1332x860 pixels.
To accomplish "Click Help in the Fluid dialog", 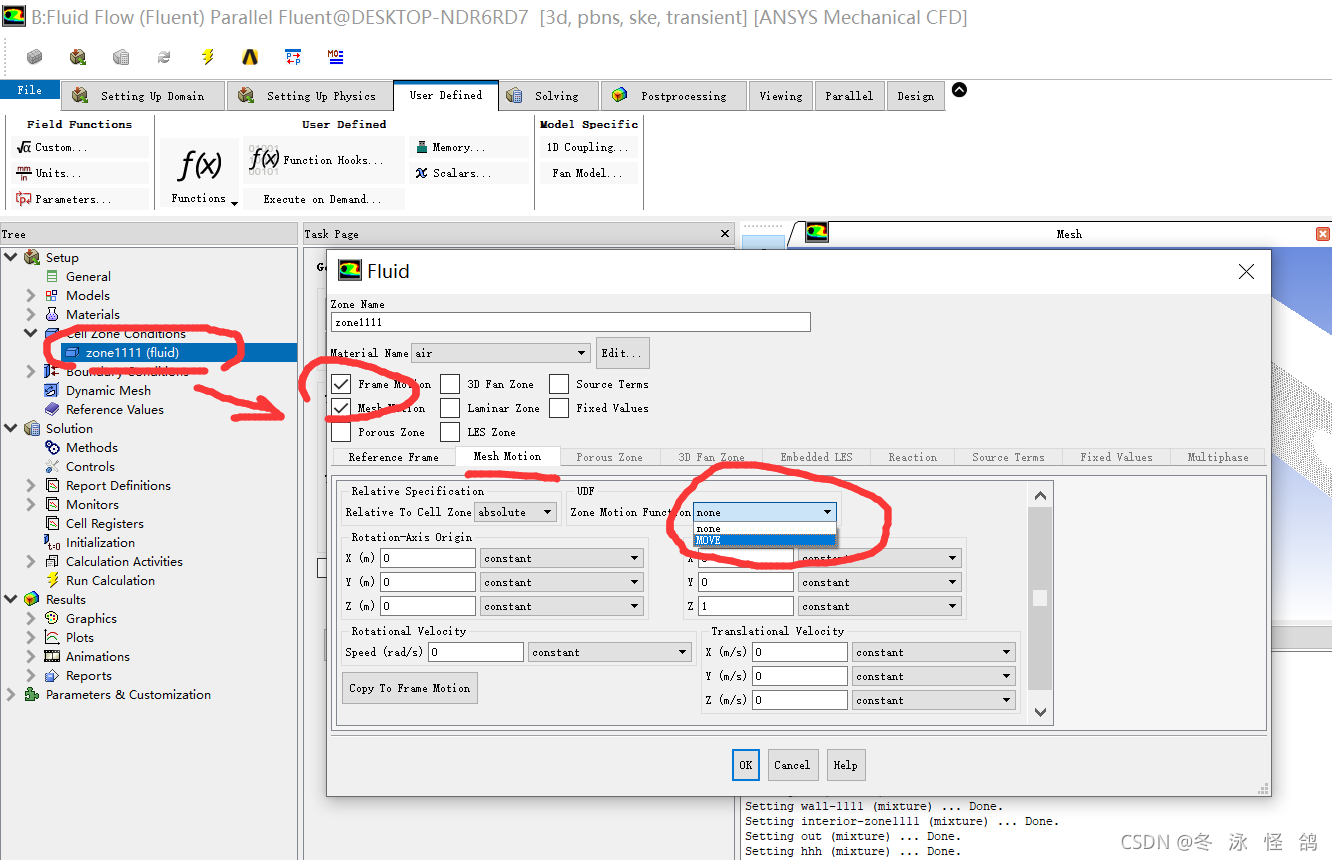I will point(845,765).
